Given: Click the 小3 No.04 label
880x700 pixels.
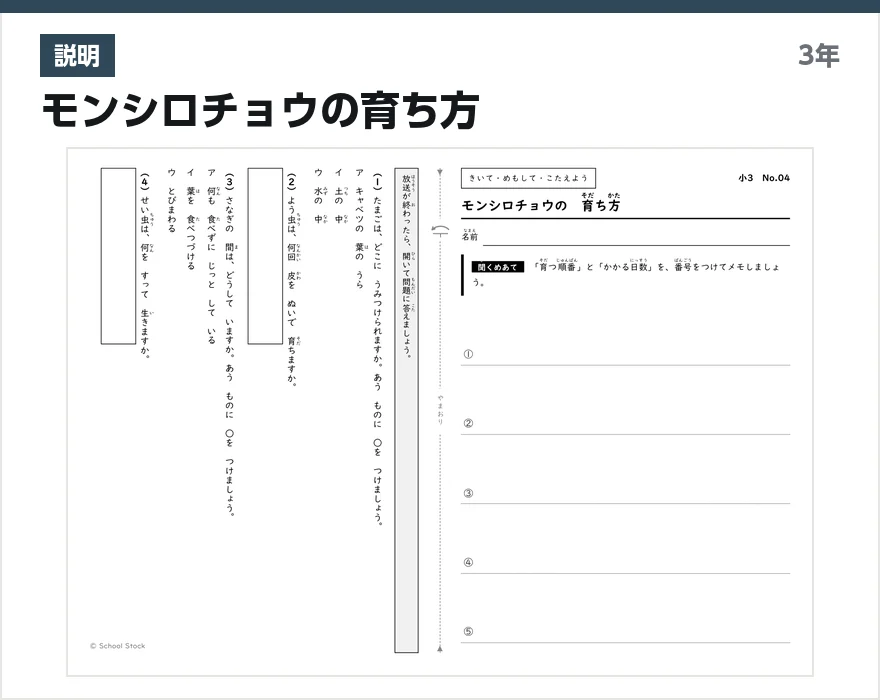Looking at the screenshot, I should [764, 178].
